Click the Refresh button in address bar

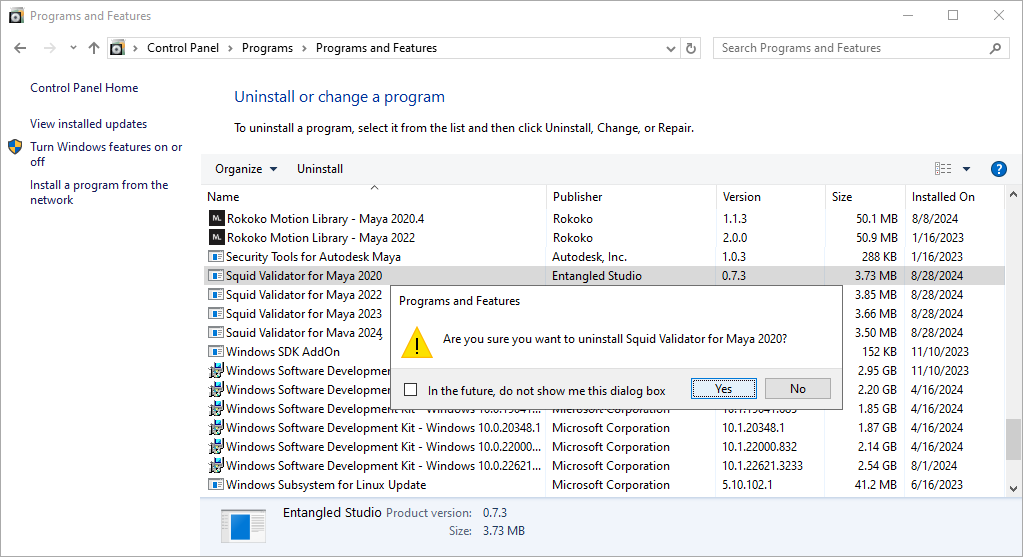click(x=691, y=48)
